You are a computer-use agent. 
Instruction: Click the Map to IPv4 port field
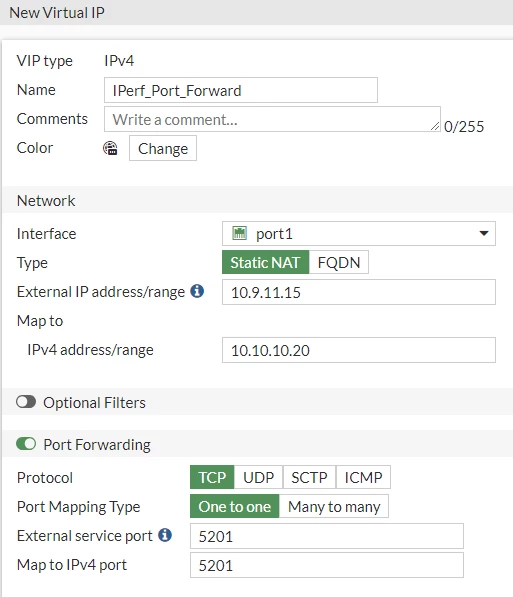tap(327, 565)
